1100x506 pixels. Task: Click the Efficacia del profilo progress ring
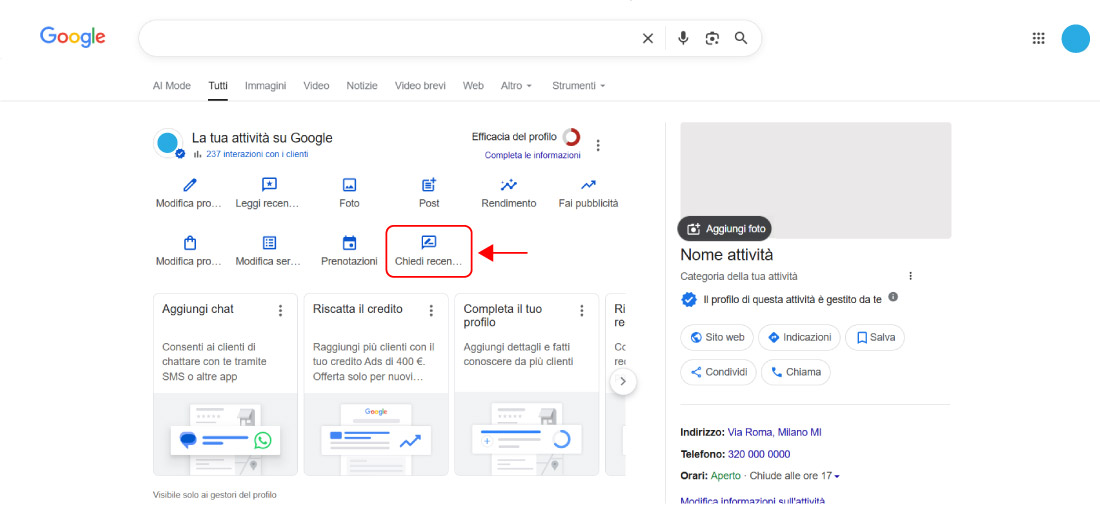point(571,137)
